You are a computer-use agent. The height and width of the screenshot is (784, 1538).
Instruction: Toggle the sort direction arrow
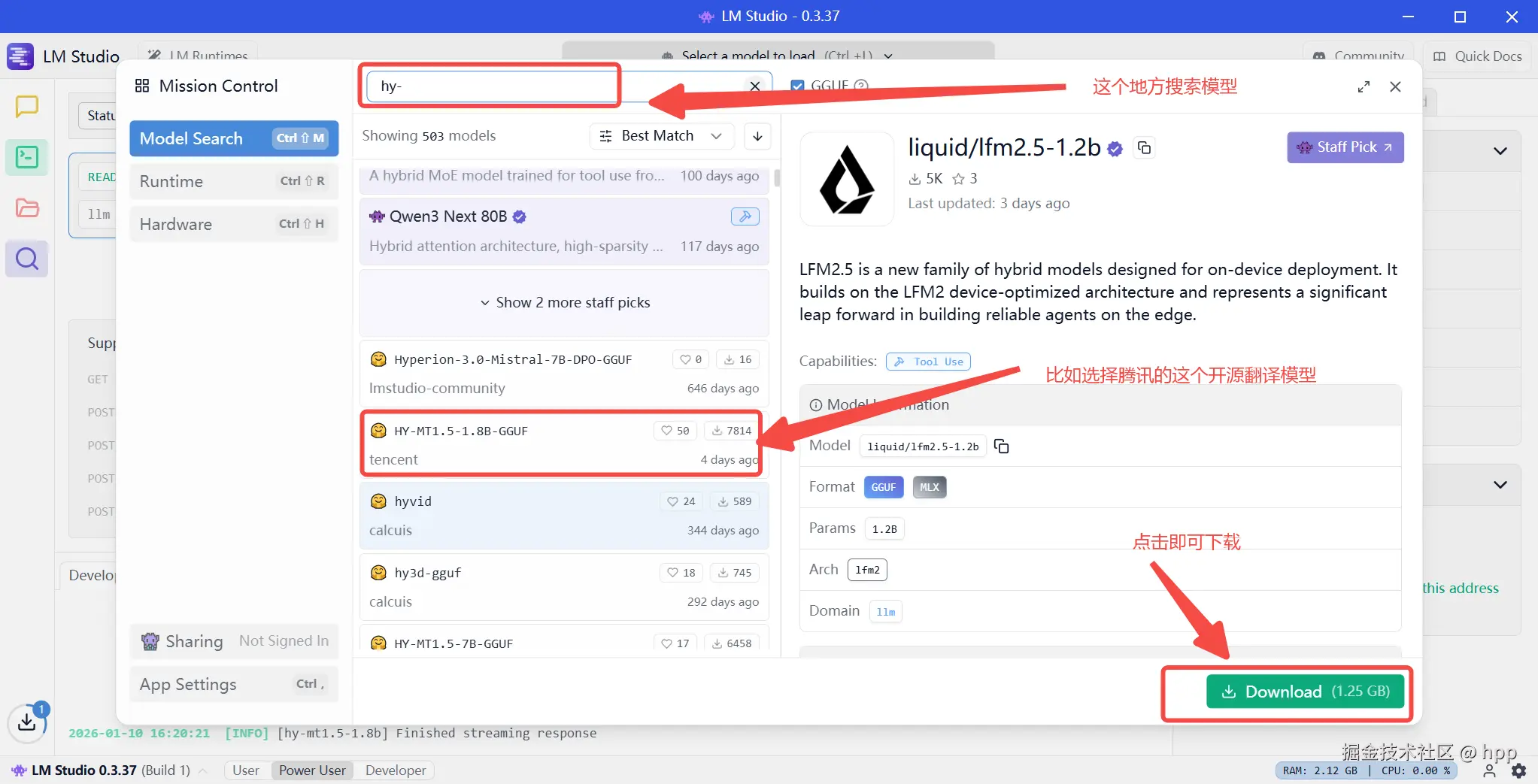[x=757, y=136]
